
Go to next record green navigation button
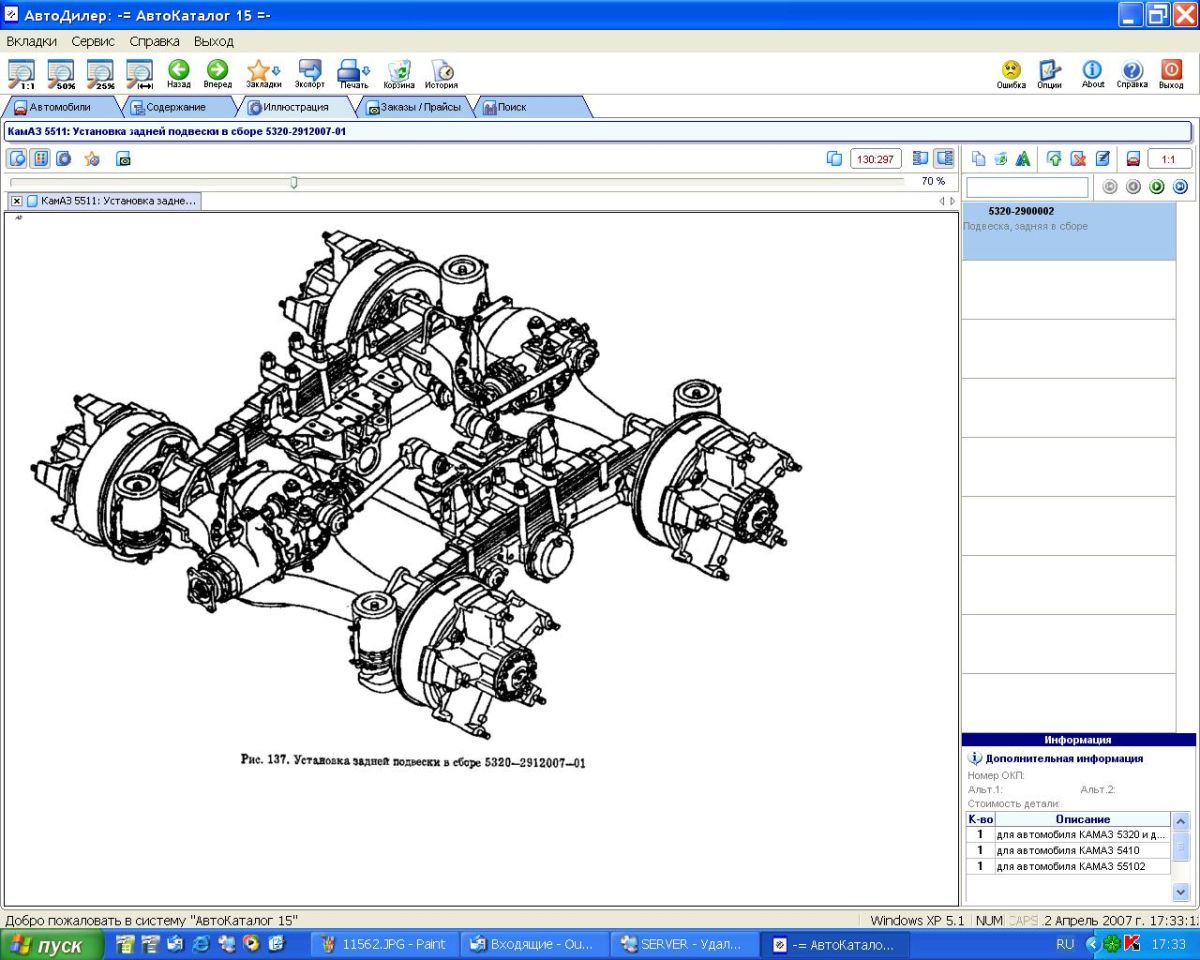(1157, 186)
